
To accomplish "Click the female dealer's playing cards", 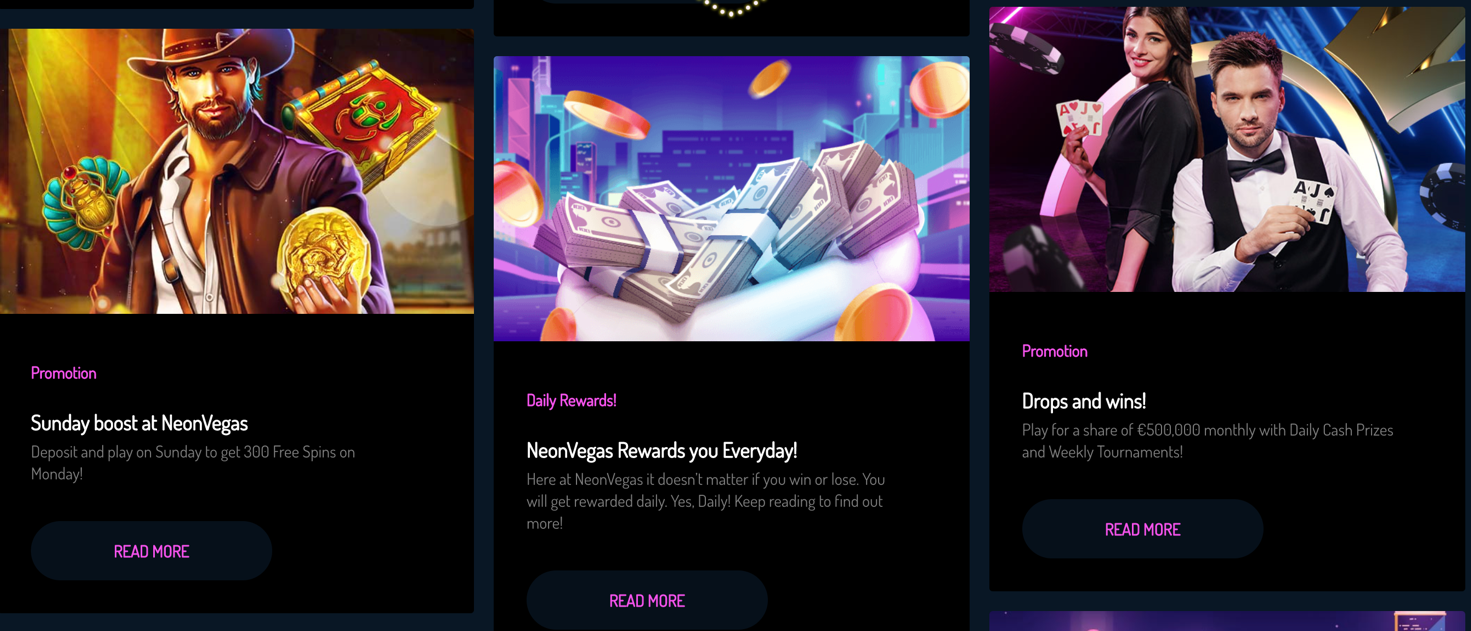I will pyautogui.click(x=1080, y=119).
